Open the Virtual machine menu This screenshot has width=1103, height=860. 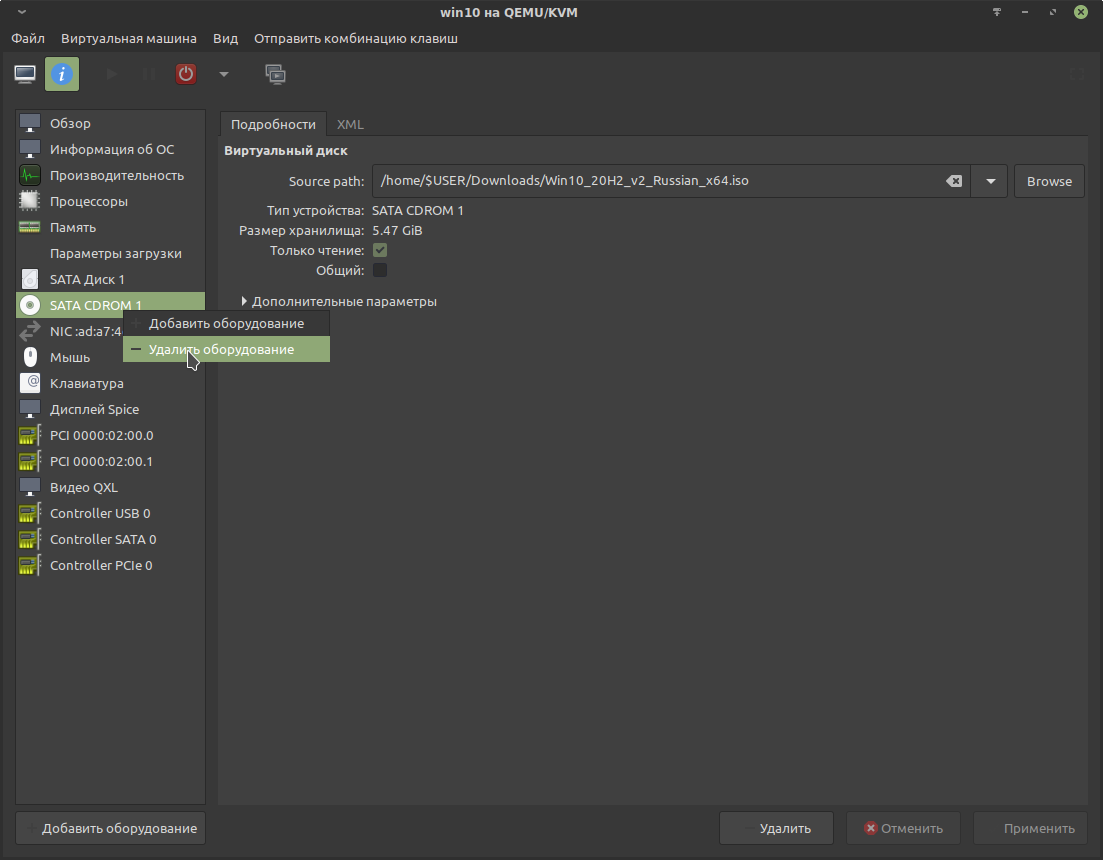[128, 39]
